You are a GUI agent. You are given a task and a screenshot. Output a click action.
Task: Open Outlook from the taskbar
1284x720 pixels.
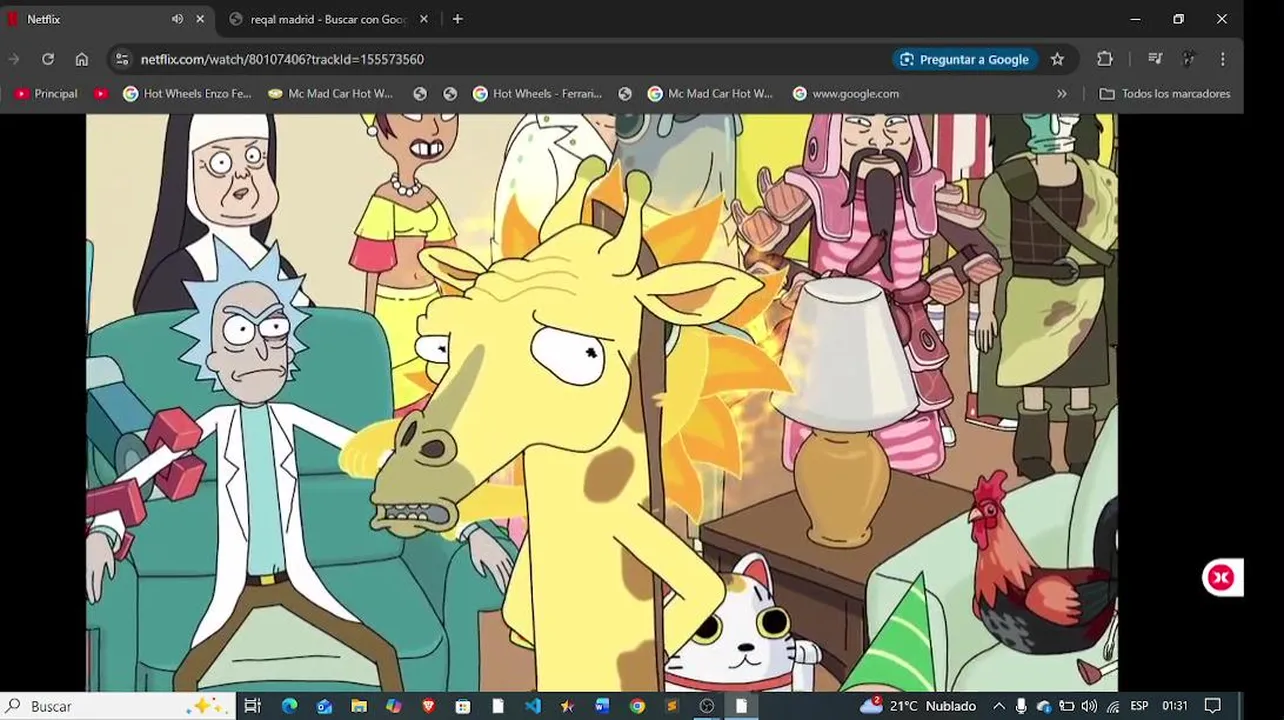click(x=324, y=706)
